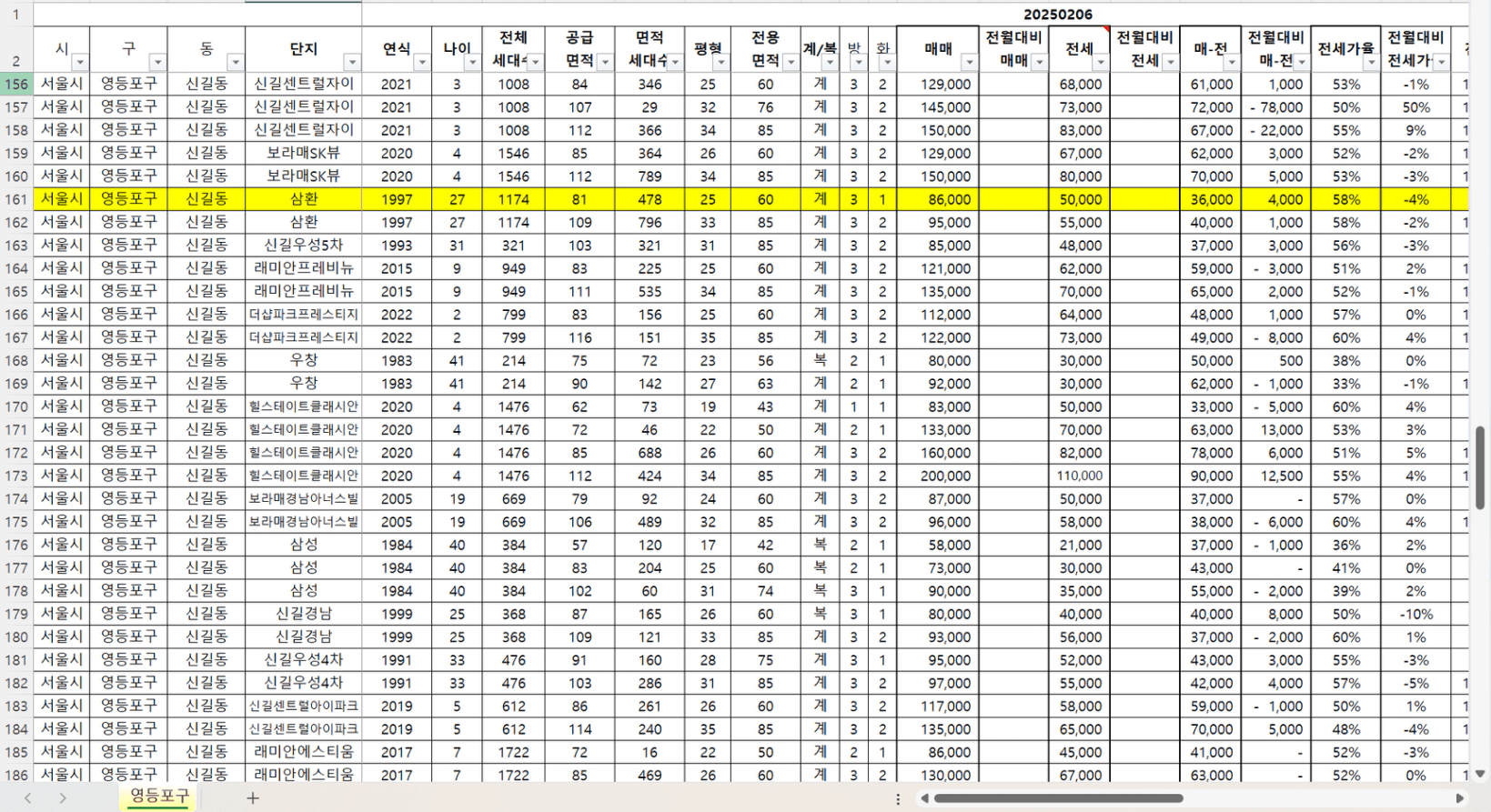Add a new sheet with plus button
This screenshot has width=1491, height=812.
[x=253, y=797]
